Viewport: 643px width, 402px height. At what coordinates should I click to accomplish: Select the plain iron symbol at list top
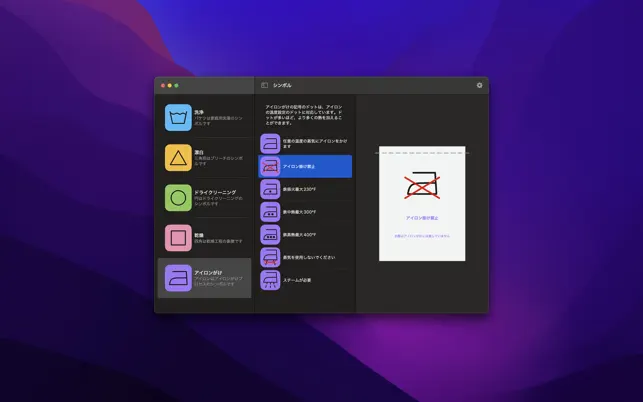point(270,144)
